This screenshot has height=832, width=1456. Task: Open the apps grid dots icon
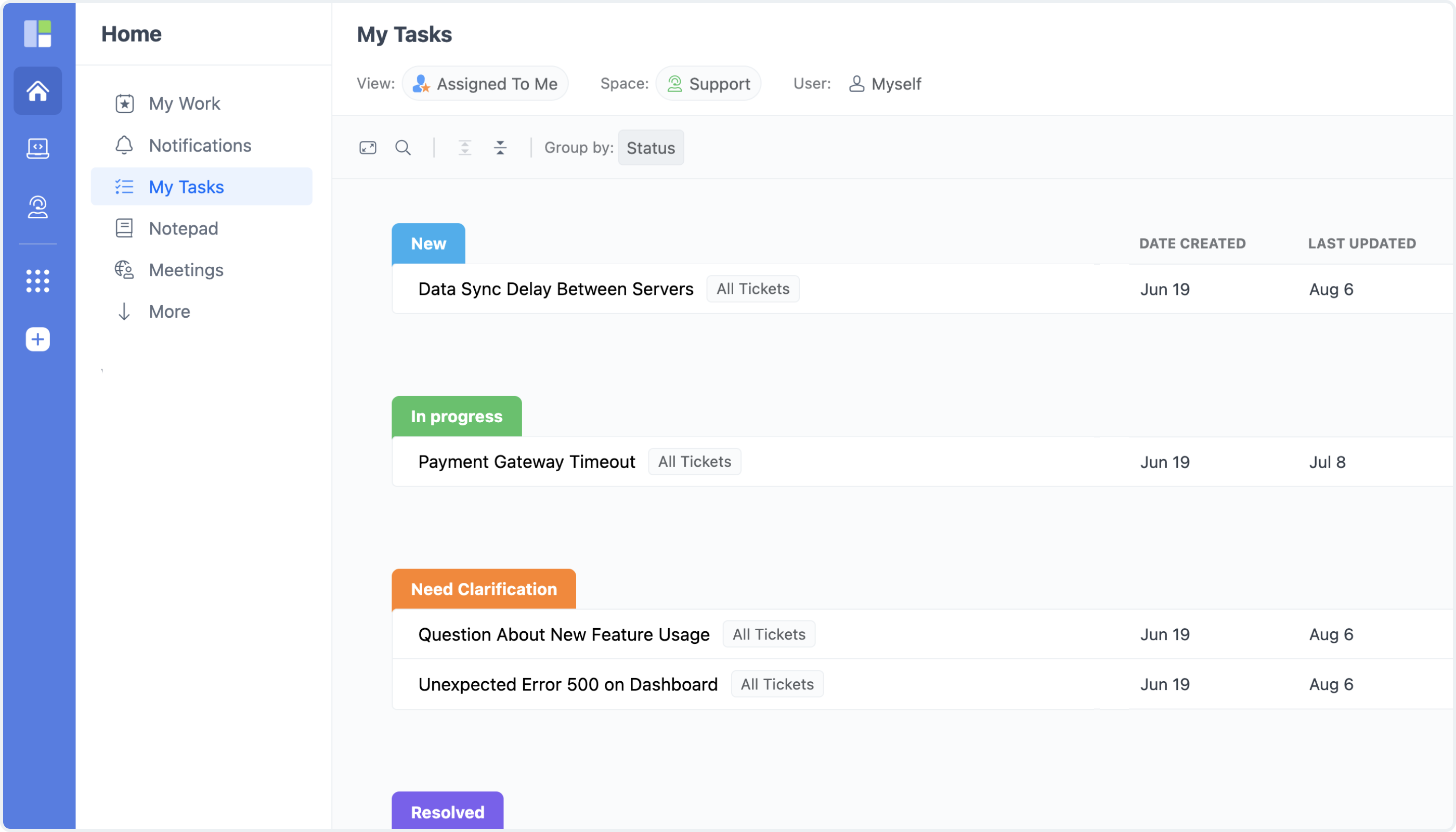tap(38, 281)
